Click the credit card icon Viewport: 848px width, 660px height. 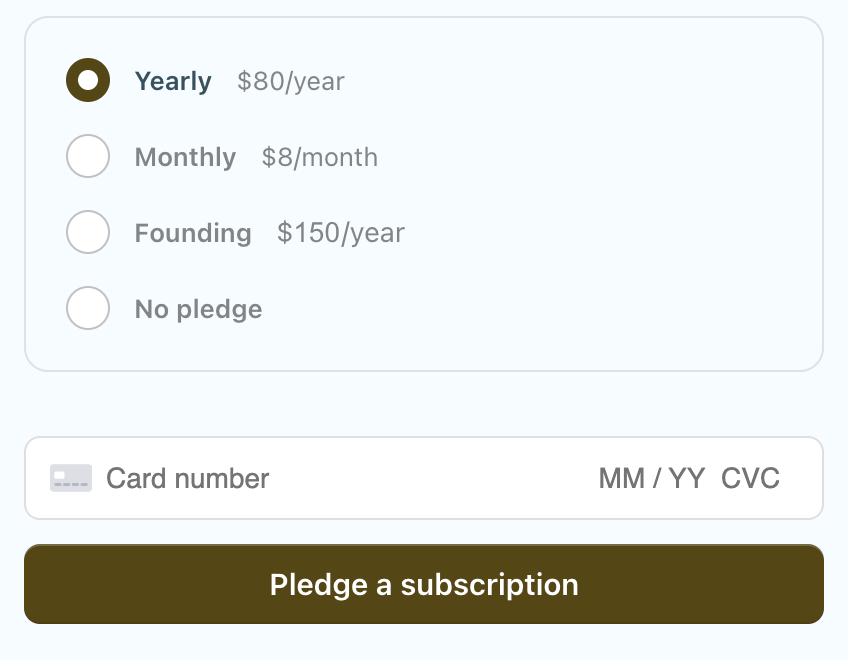point(71,478)
